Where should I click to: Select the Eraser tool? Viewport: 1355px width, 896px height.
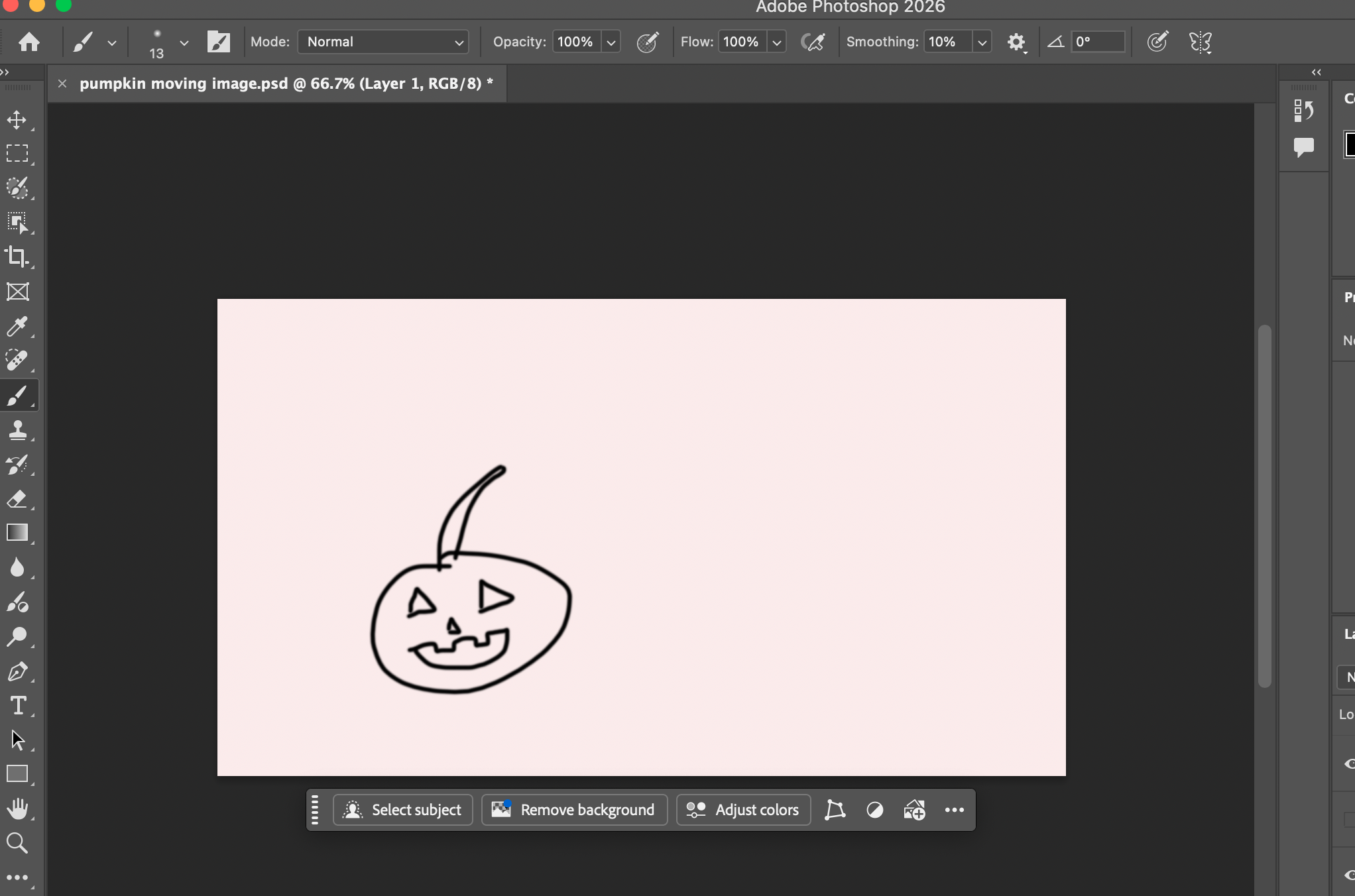17,499
